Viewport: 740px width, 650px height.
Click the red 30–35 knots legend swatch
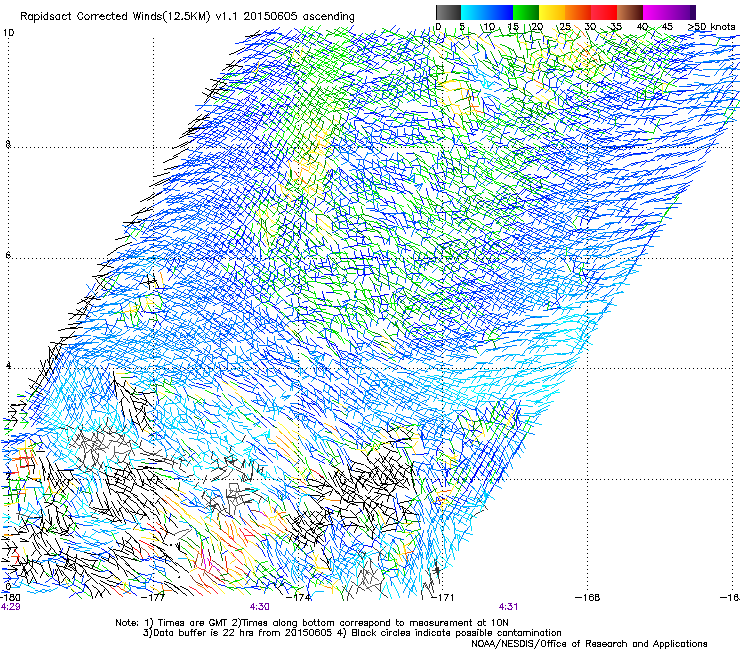pos(604,12)
